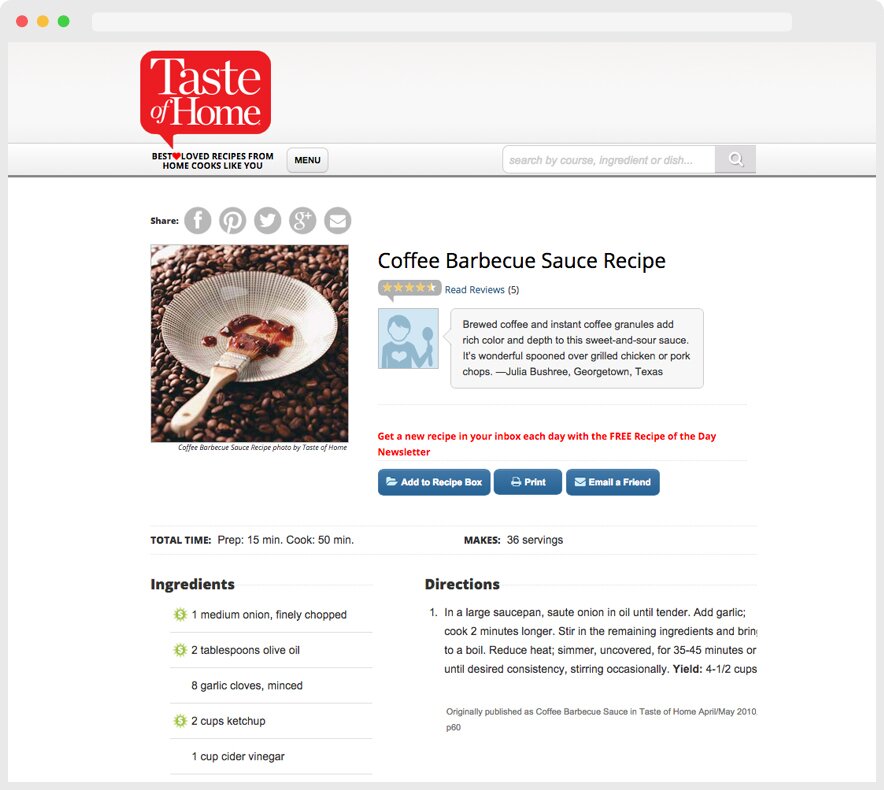Share recipe on Facebook icon

click(198, 220)
